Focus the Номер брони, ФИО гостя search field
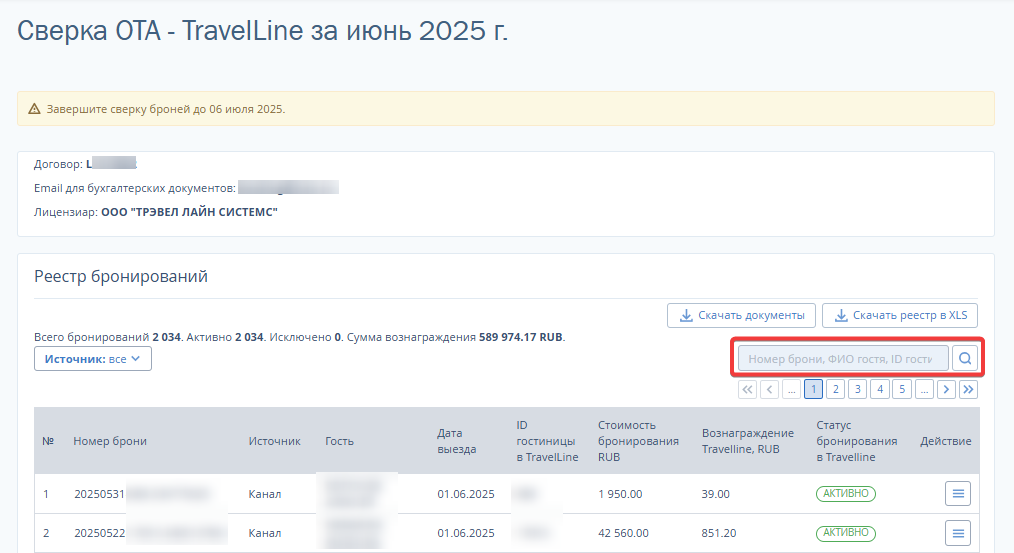This screenshot has width=1014, height=553. click(x=843, y=358)
